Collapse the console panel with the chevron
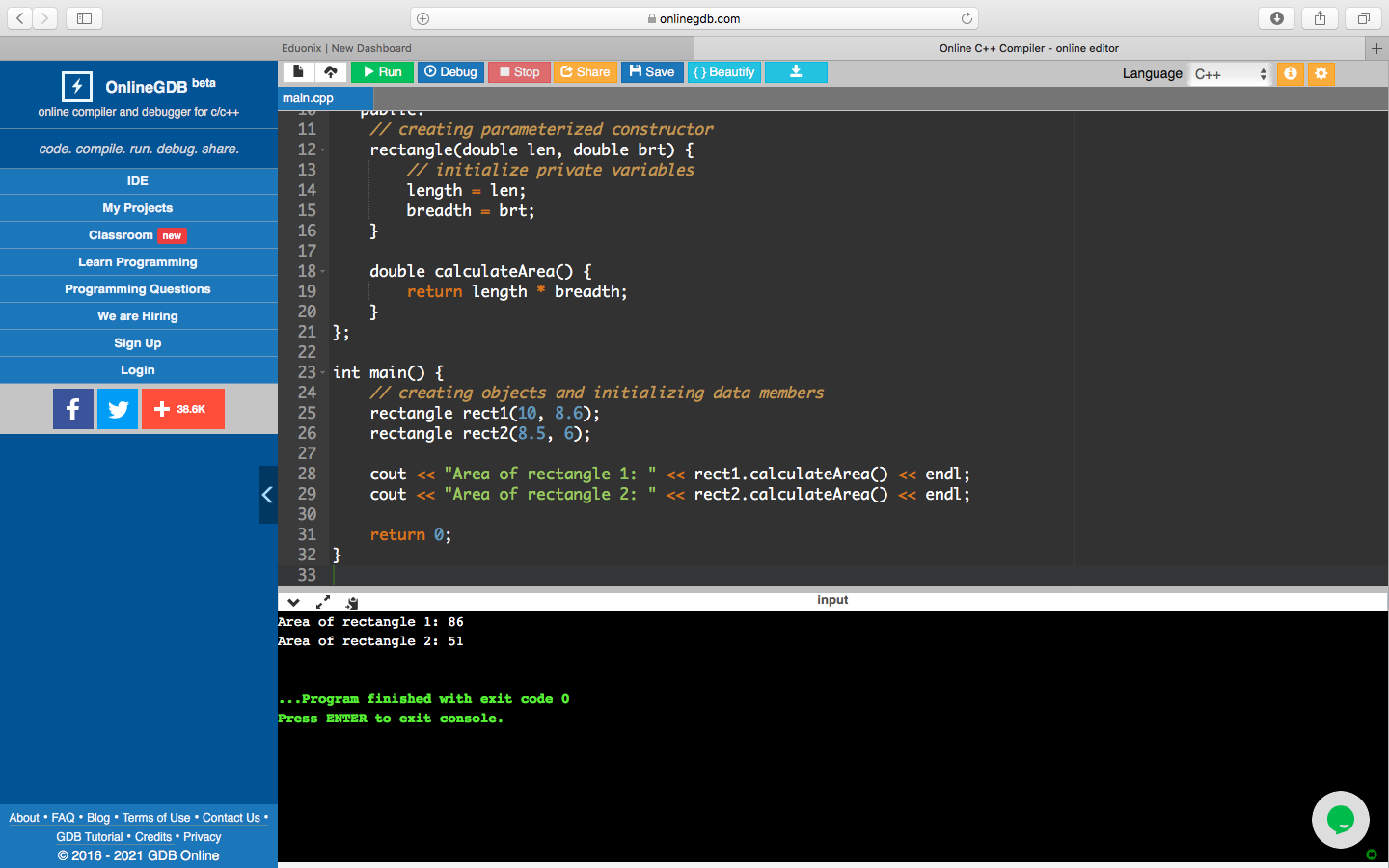The width and height of the screenshot is (1389, 868). click(293, 602)
